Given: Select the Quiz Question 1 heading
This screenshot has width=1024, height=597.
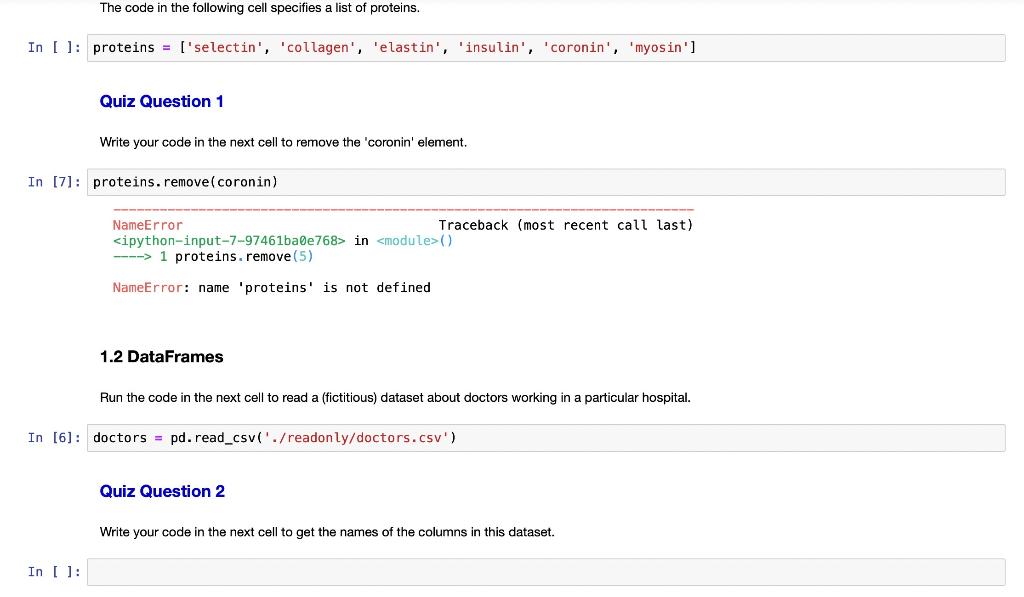Looking at the screenshot, I should [161, 101].
